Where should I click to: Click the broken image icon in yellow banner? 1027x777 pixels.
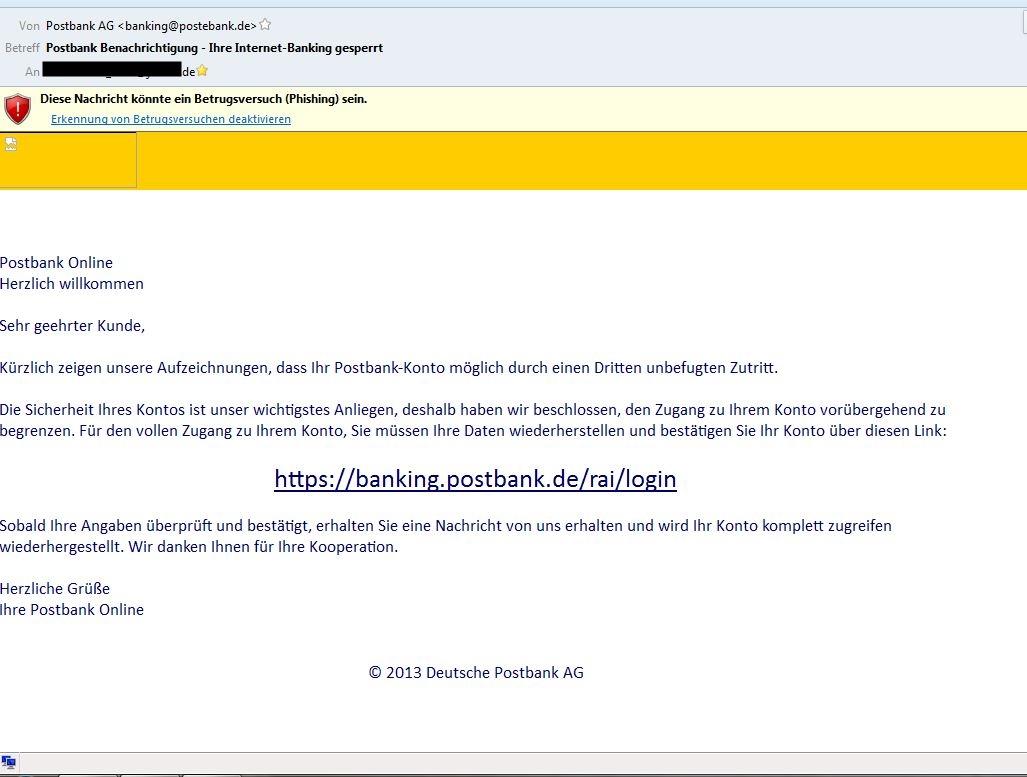click(x=11, y=145)
